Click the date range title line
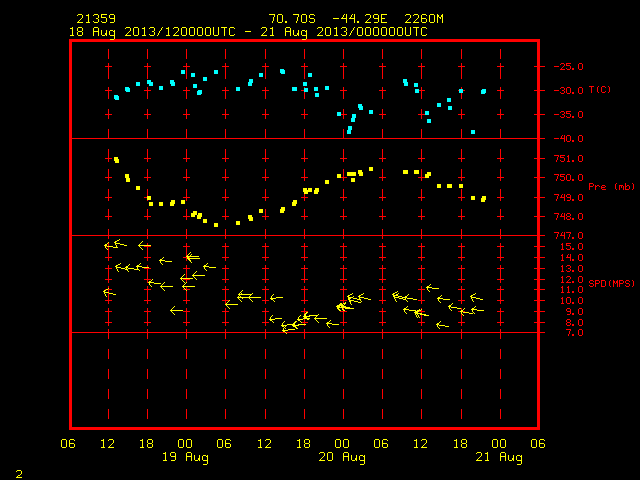The width and height of the screenshot is (640, 480). 248,32
